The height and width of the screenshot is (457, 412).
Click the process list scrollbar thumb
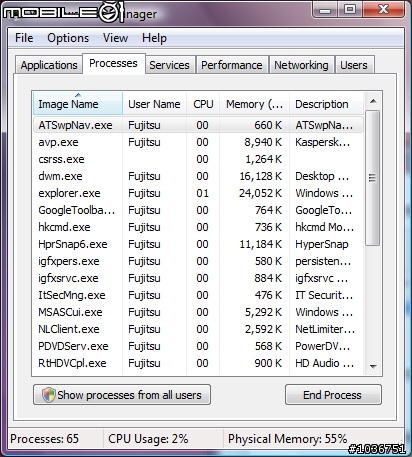point(373,178)
